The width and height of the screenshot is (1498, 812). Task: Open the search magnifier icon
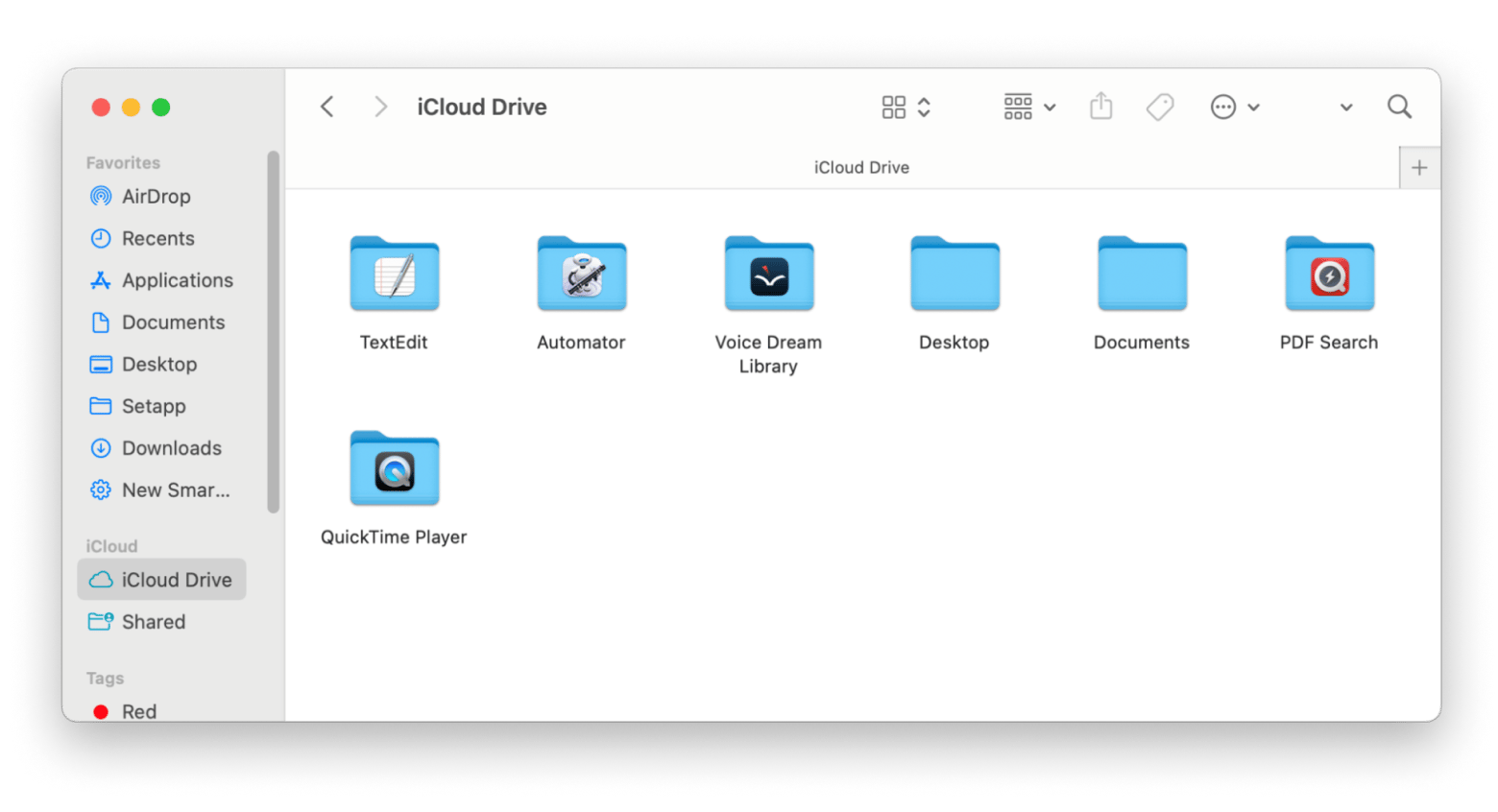pos(1399,107)
